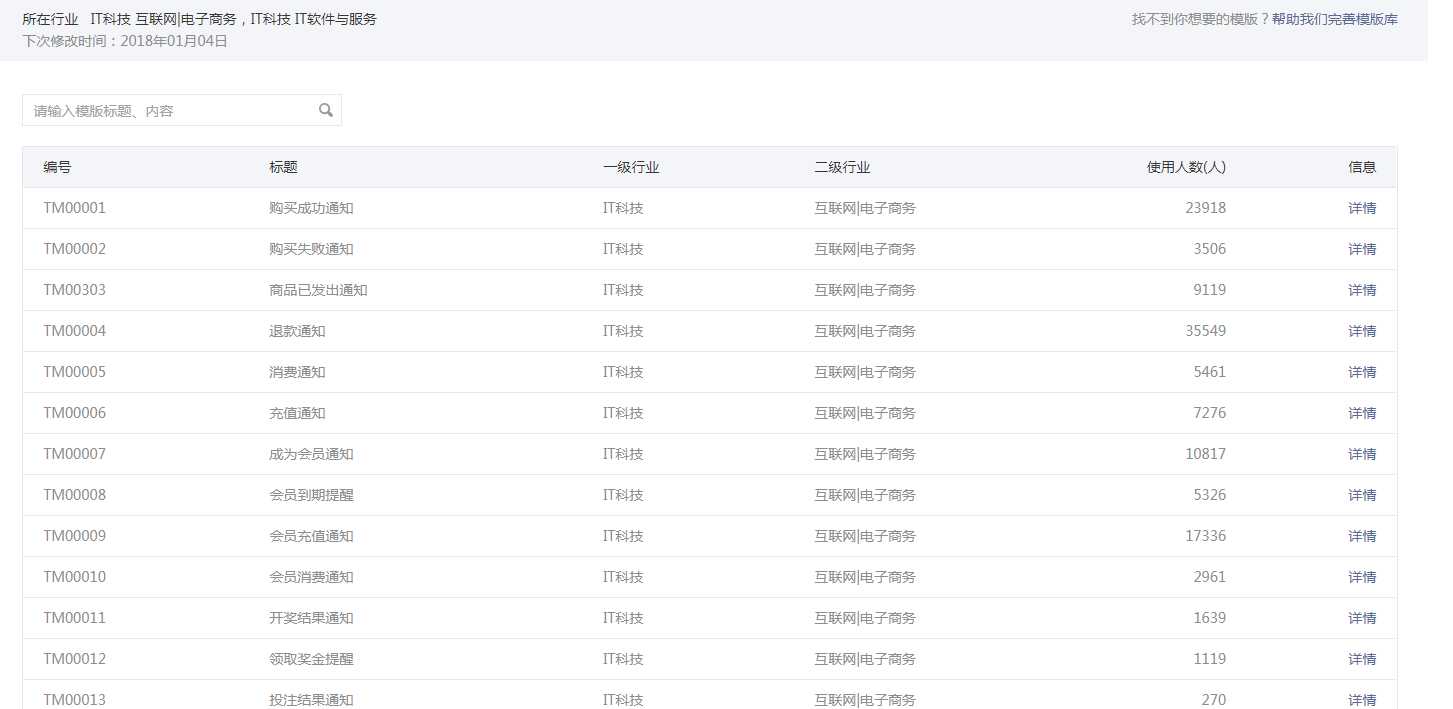The height and width of the screenshot is (709, 1453).
Task: Select the template number TM00011
Action: point(74,618)
